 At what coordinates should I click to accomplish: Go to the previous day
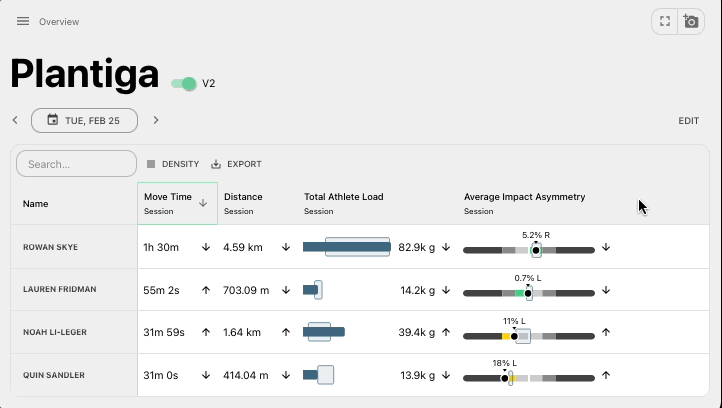pyautogui.click(x=15, y=120)
